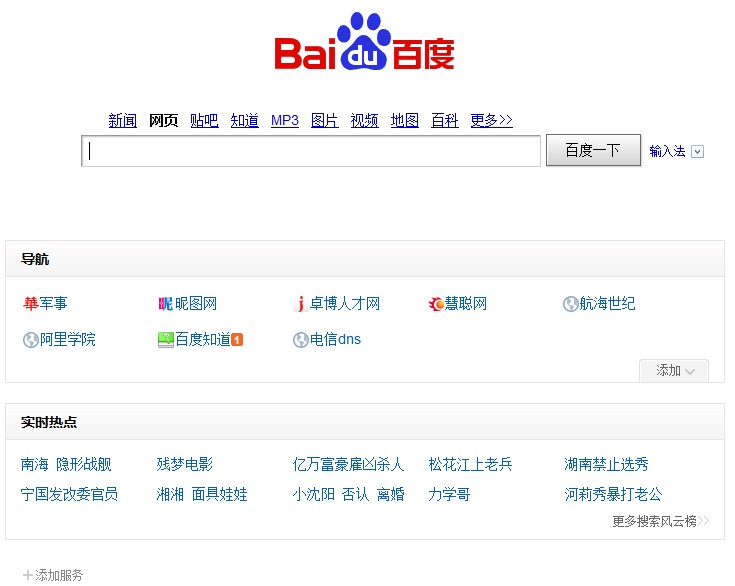Open hot topic 松花江上老兵

coord(470,465)
